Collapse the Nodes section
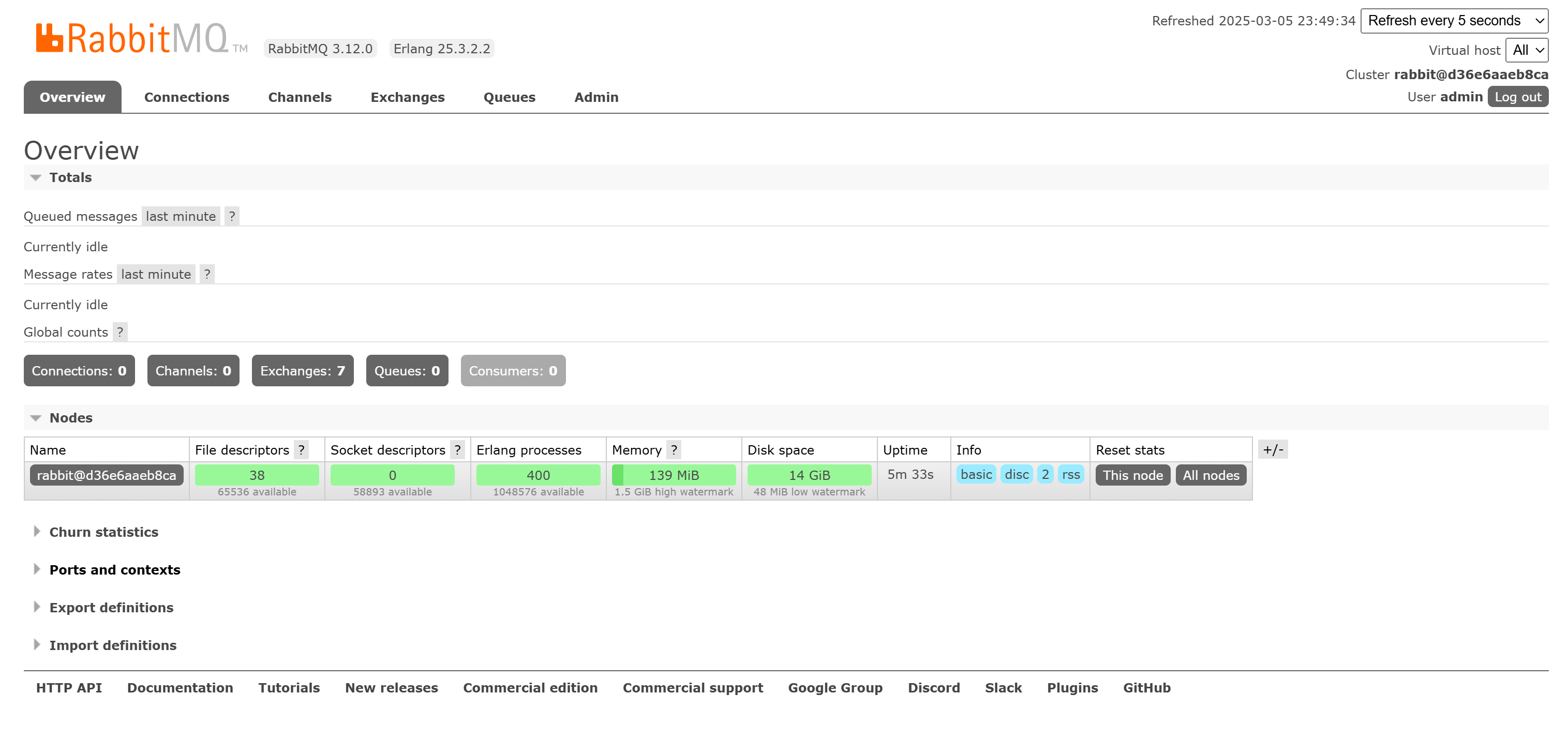The width and height of the screenshot is (1568, 739). [x=70, y=417]
